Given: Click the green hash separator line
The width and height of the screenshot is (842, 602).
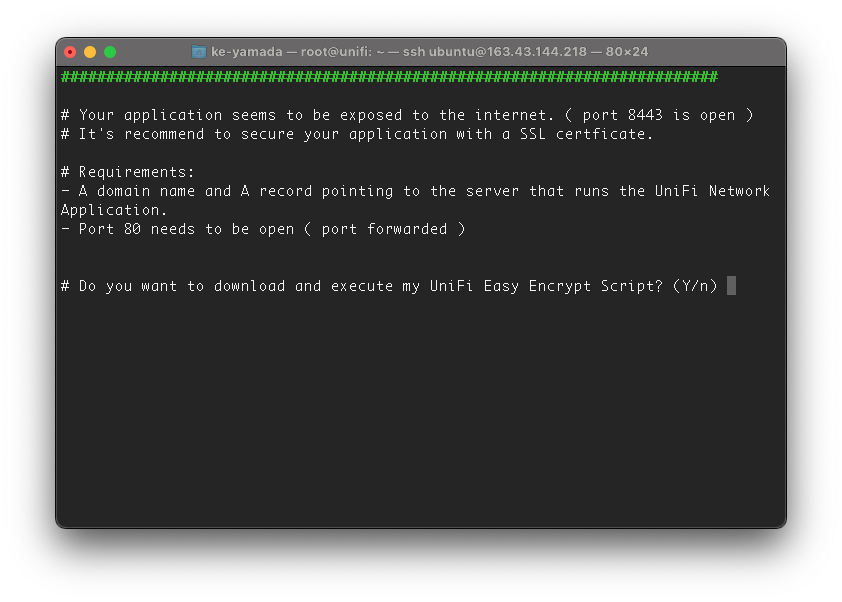Looking at the screenshot, I should click(x=389, y=77).
